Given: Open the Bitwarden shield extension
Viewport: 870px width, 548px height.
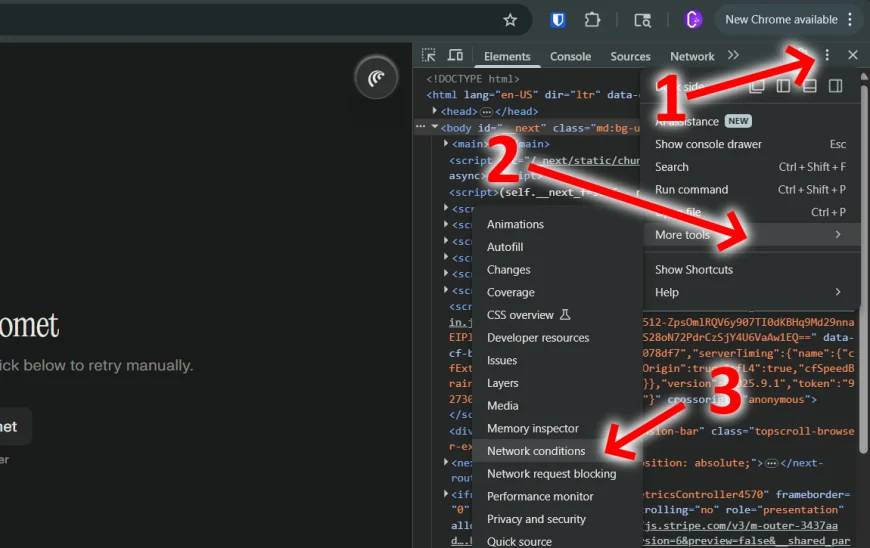Looking at the screenshot, I should click(558, 20).
